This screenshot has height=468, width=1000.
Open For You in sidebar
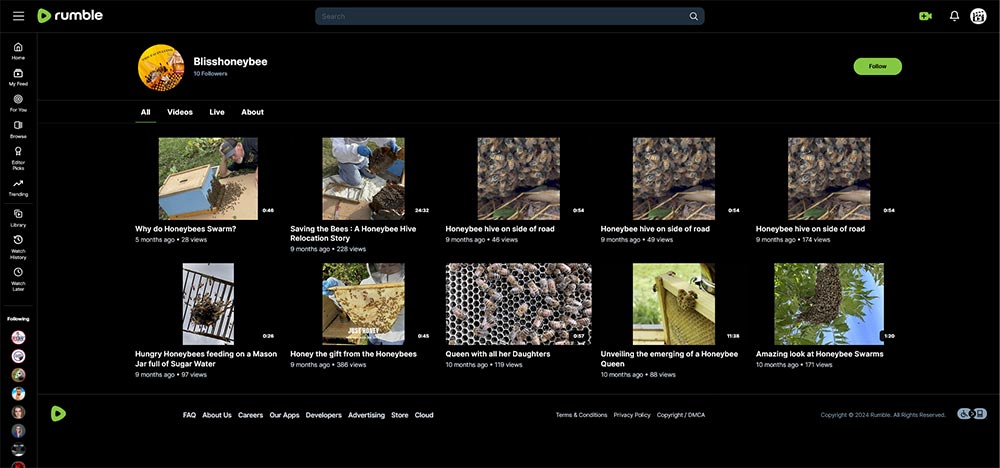click(18, 103)
